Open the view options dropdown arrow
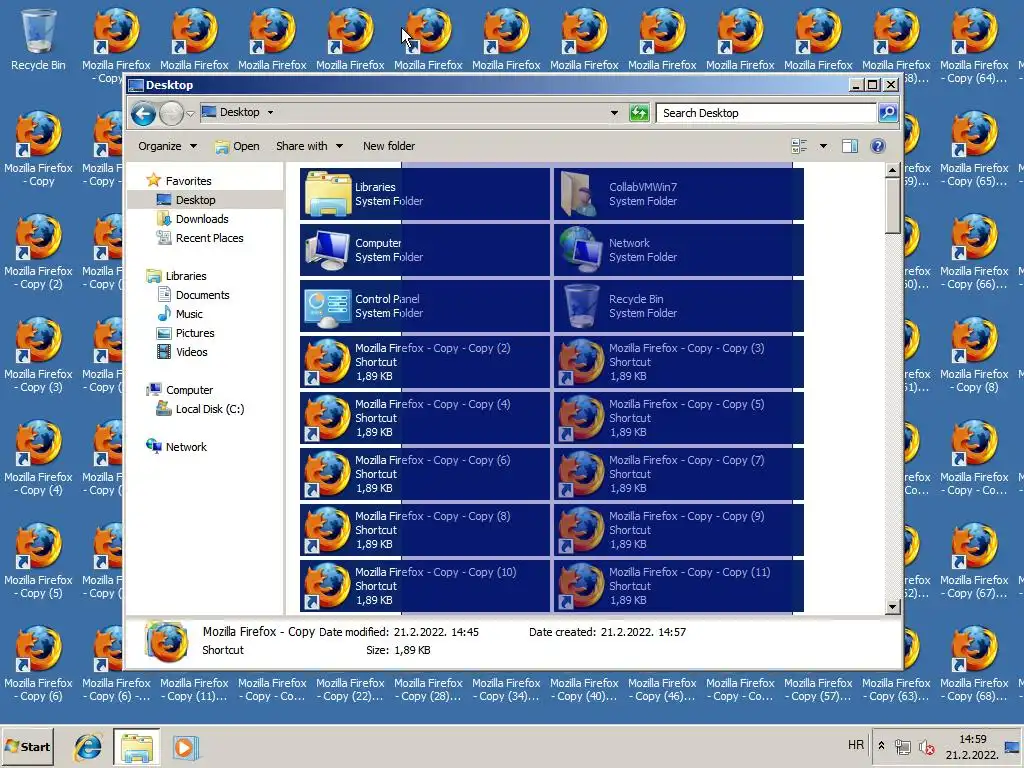 (823, 146)
